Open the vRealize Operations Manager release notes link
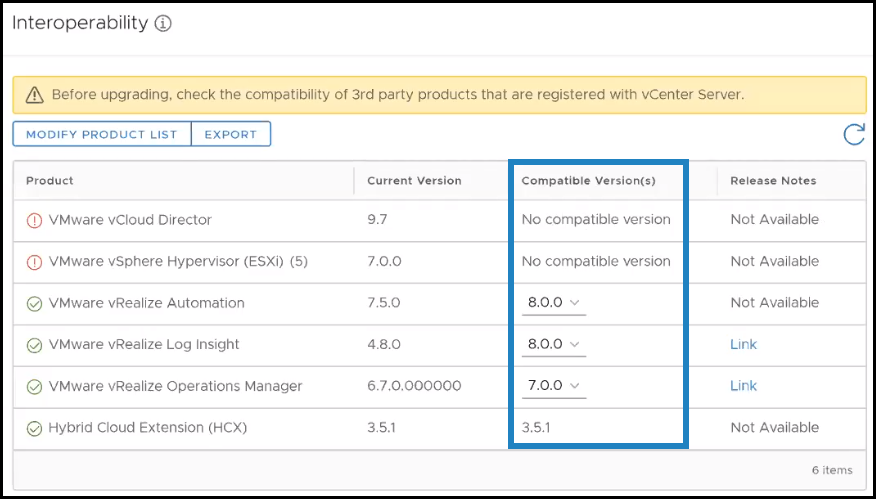 pyautogui.click(x=744, y=386)
